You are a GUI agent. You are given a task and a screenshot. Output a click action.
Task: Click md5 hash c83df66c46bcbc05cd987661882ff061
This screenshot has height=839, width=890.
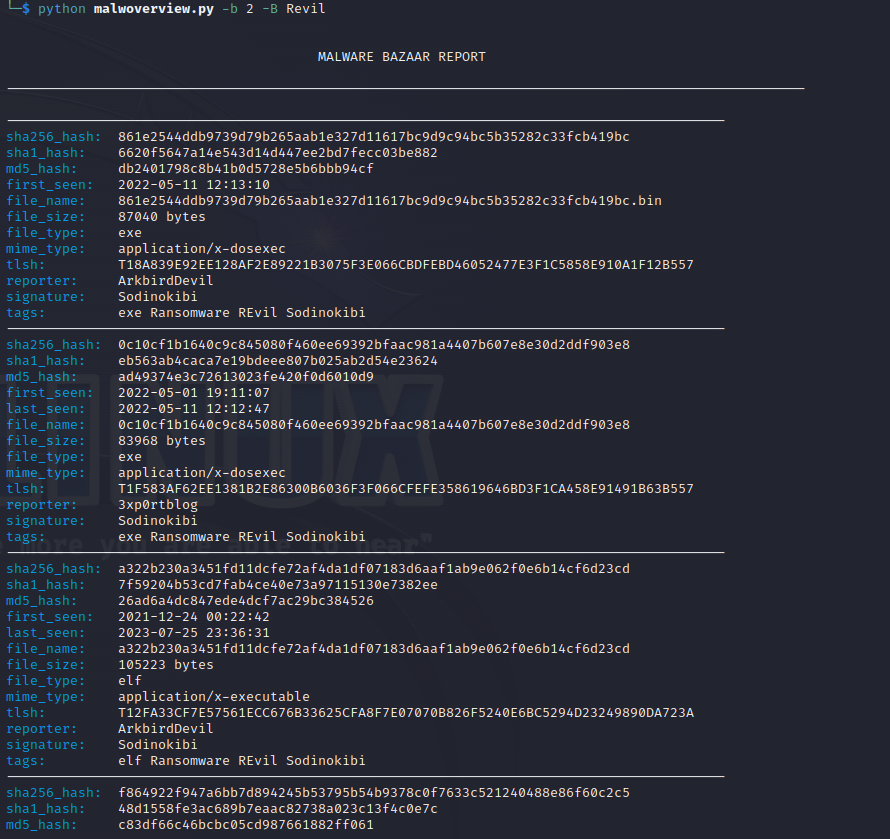(246, 825)
